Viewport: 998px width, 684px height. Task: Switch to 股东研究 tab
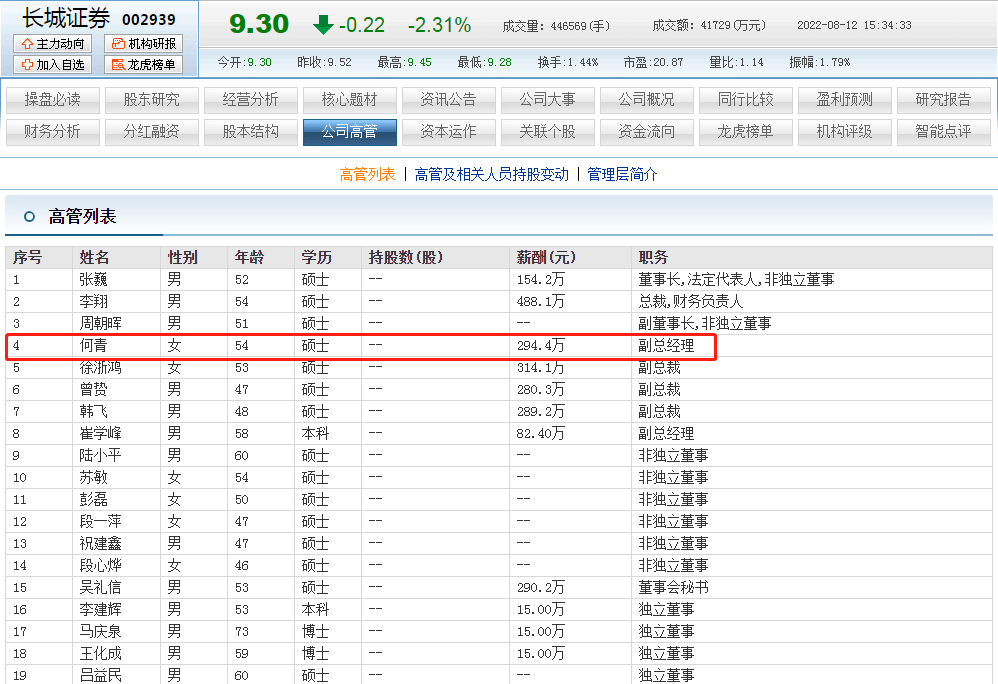pos(151,100)
